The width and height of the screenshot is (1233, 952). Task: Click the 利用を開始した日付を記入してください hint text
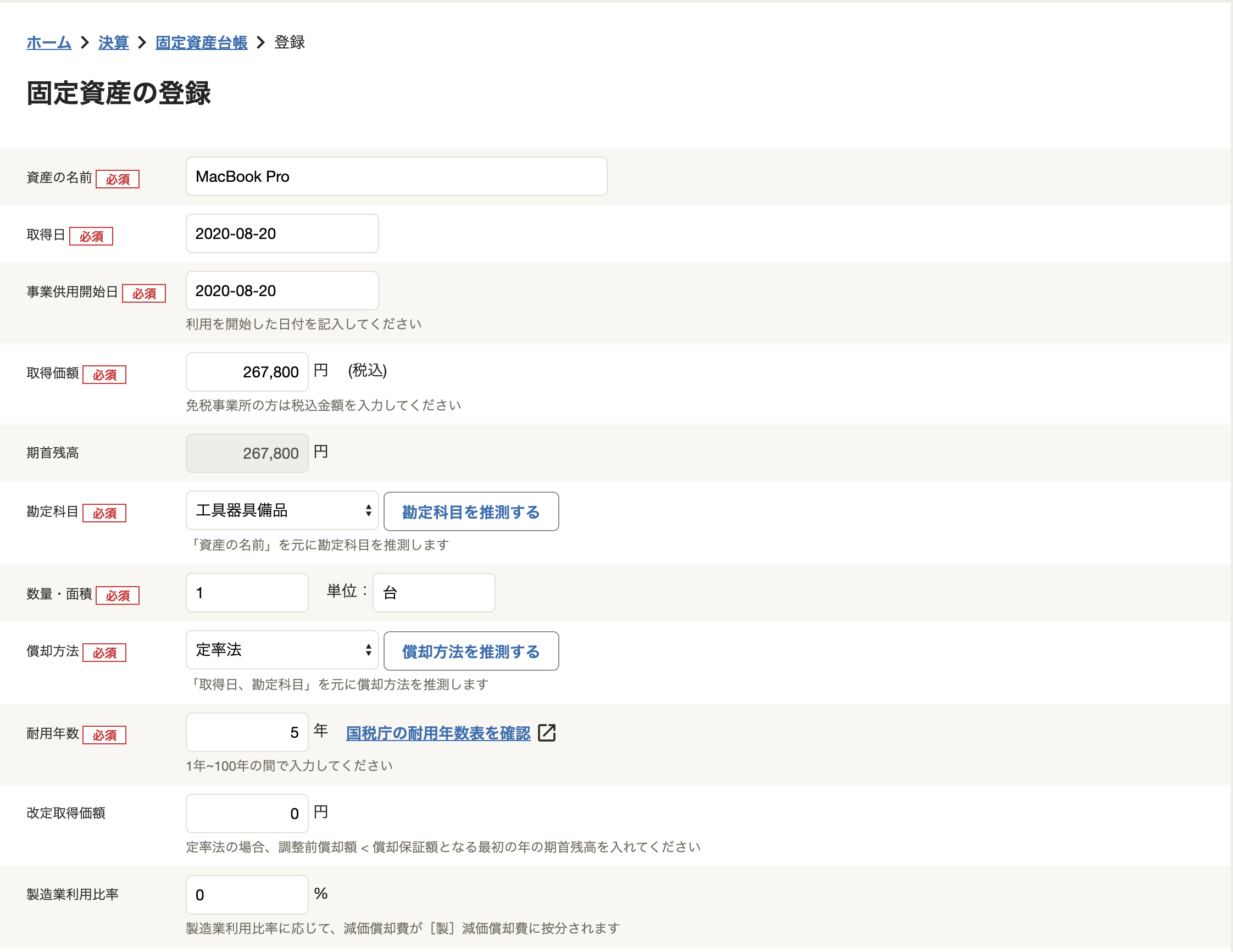[304, 324]
